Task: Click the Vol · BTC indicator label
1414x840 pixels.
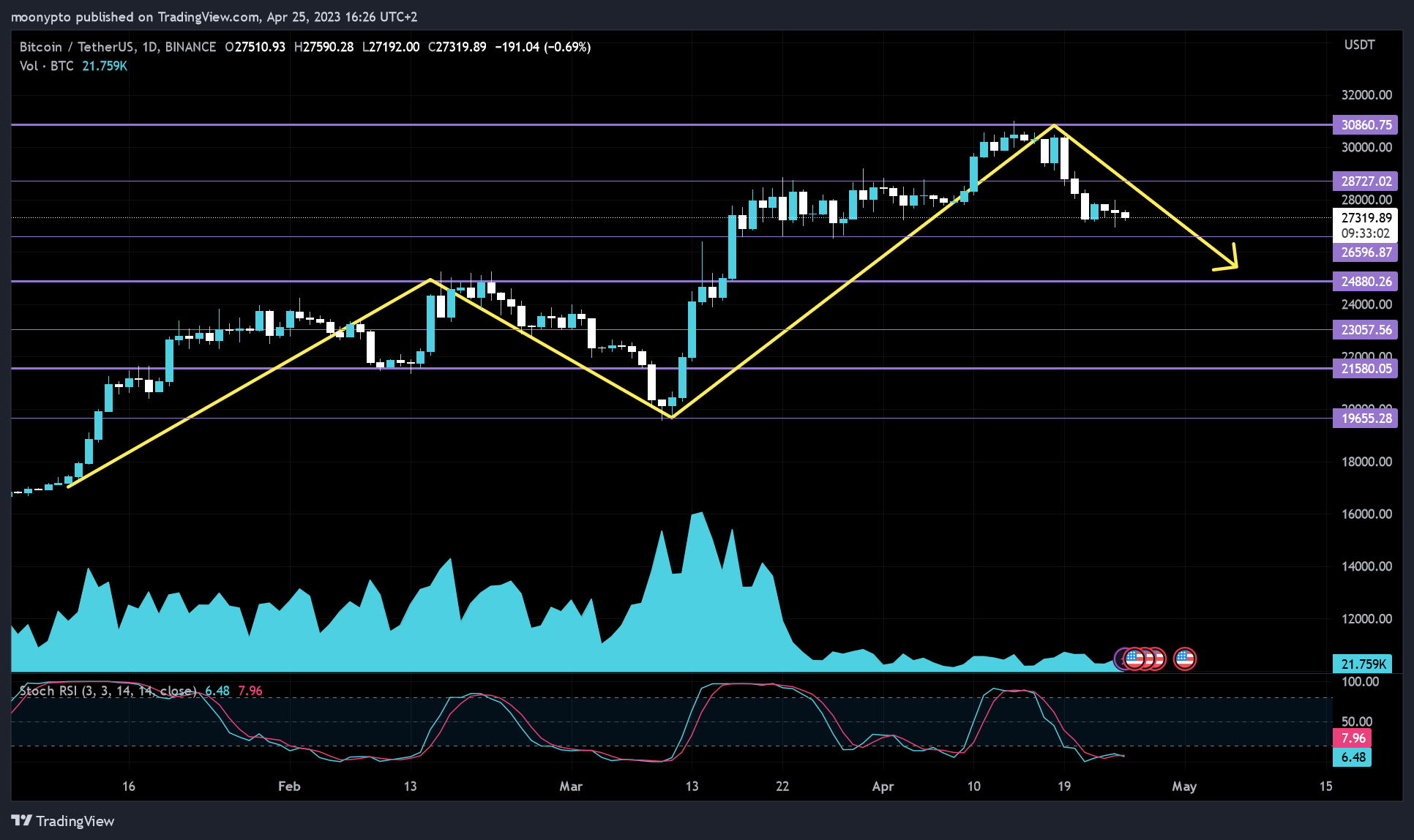Action: (x=46, y=66)
